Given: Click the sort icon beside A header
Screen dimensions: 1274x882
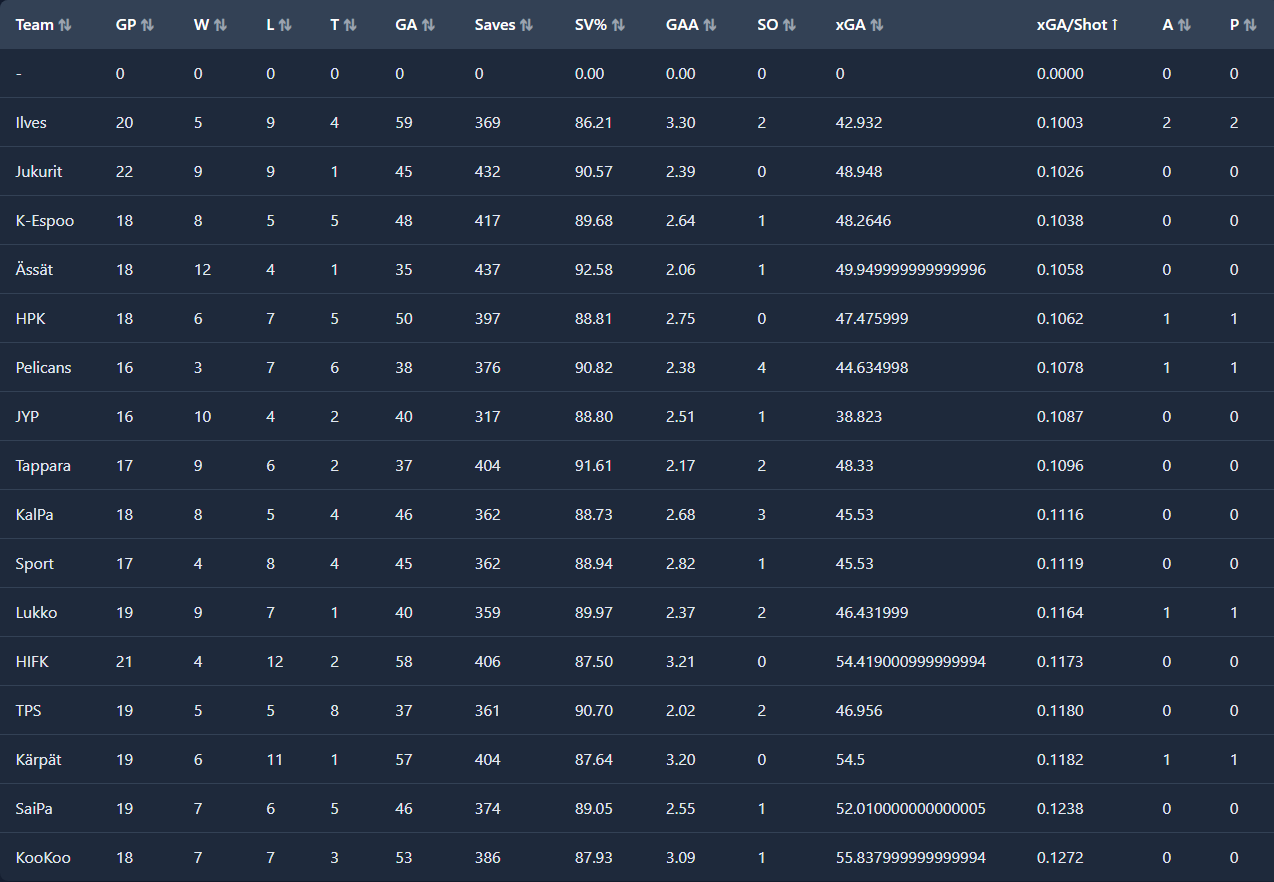Looking at the screenshot, I should click(1184, 25).
